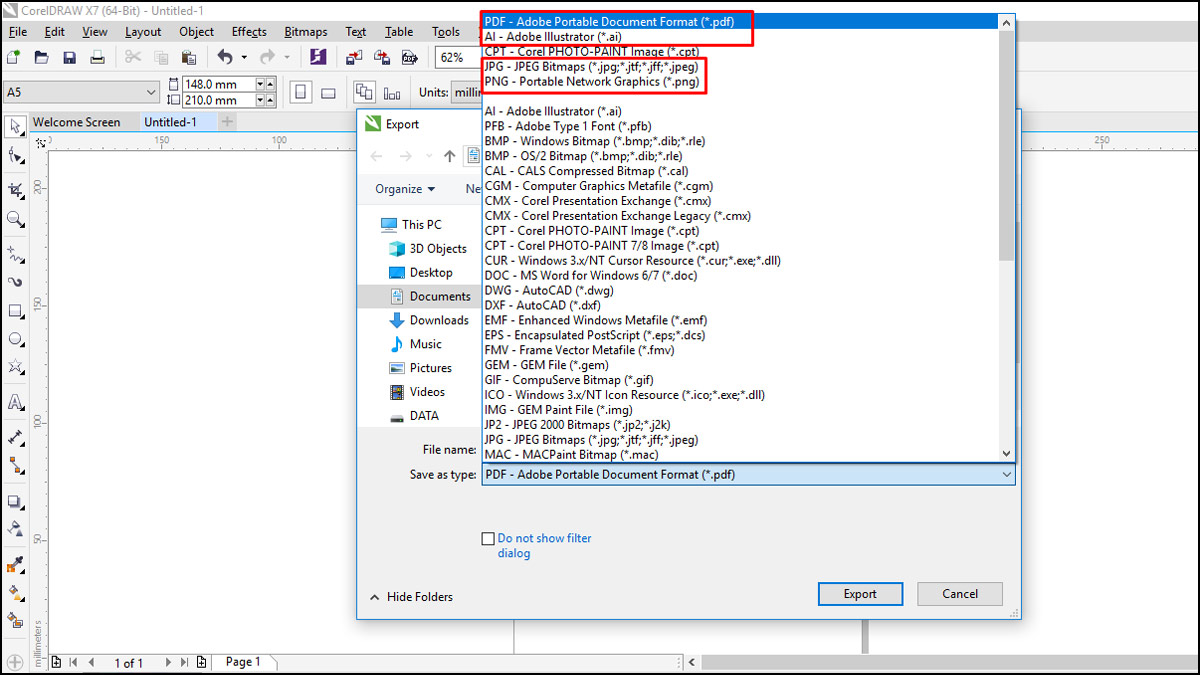Select the Rectangle tool
The height and width of the screenshot is (675, 1200).
tap(15, 311)
